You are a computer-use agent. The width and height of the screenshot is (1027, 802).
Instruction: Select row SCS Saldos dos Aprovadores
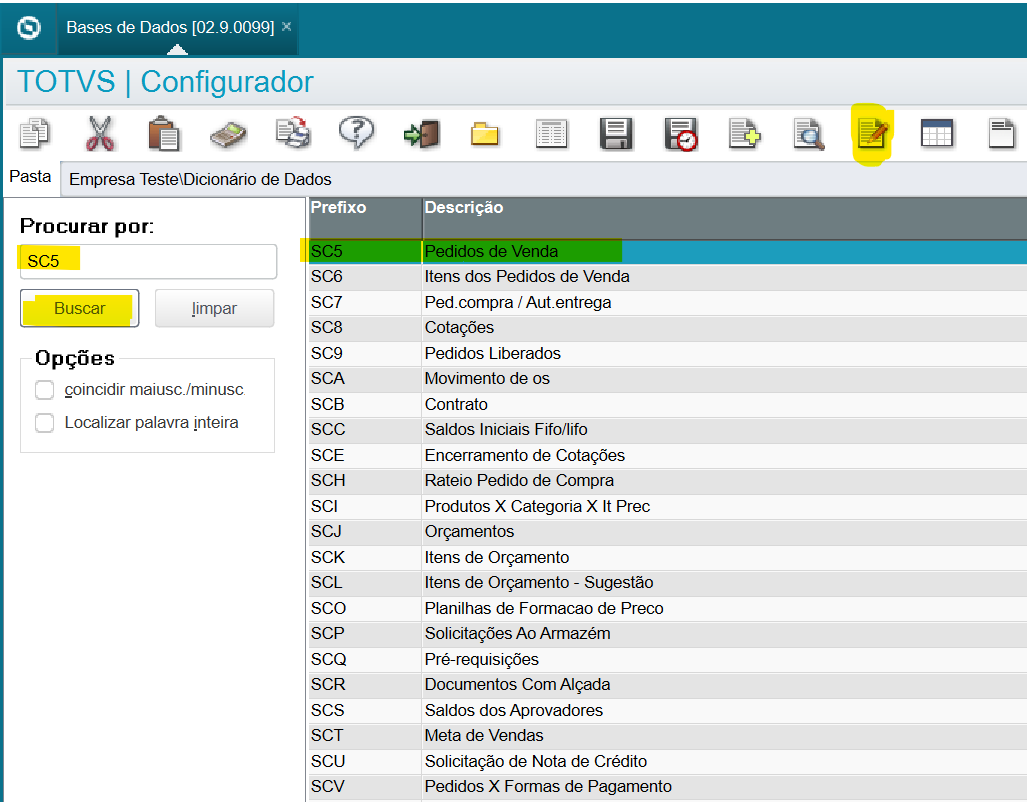coord(667,710)
